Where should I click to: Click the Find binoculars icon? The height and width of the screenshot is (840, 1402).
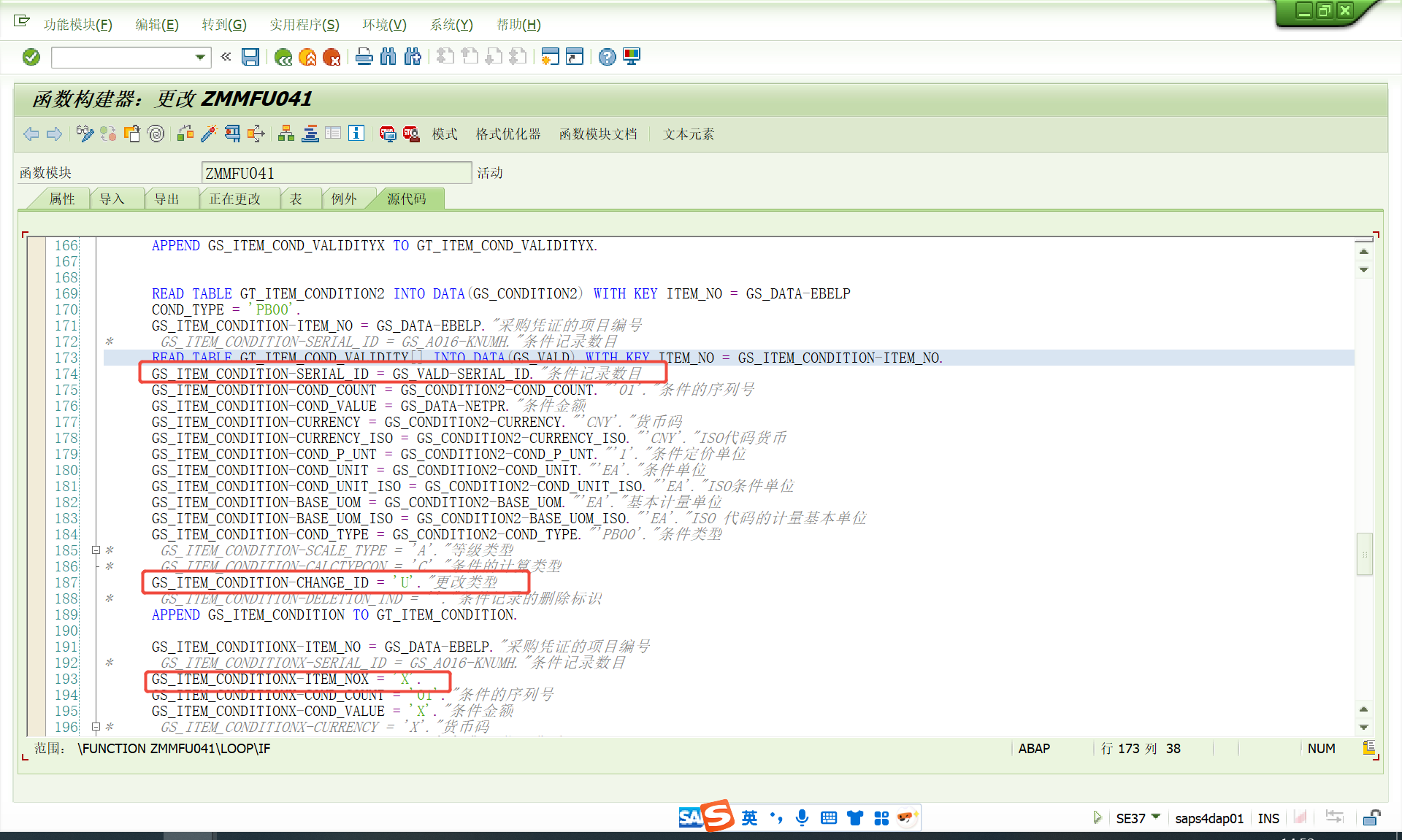pos(388,57)
